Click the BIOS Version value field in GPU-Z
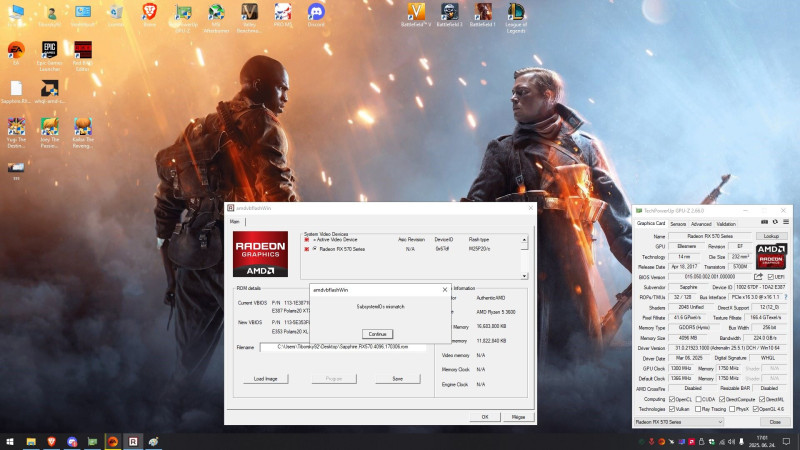The height and width of the screenshot is (450, 800). [710, 277]
